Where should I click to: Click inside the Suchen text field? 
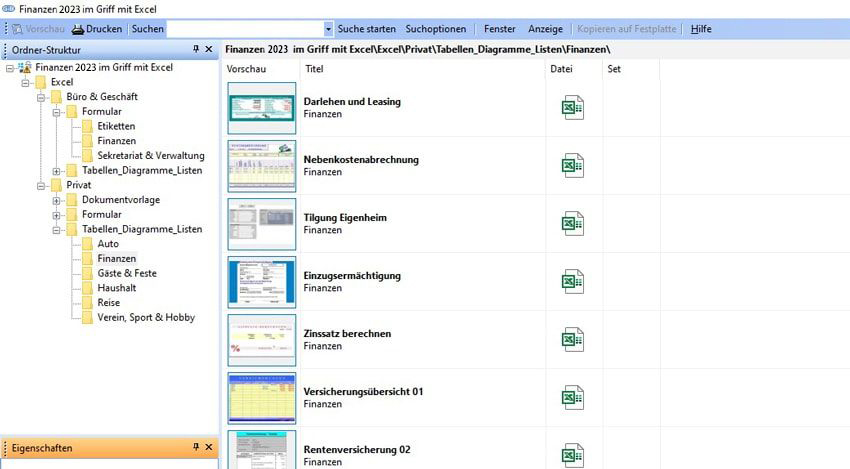(x=245, y=30)
